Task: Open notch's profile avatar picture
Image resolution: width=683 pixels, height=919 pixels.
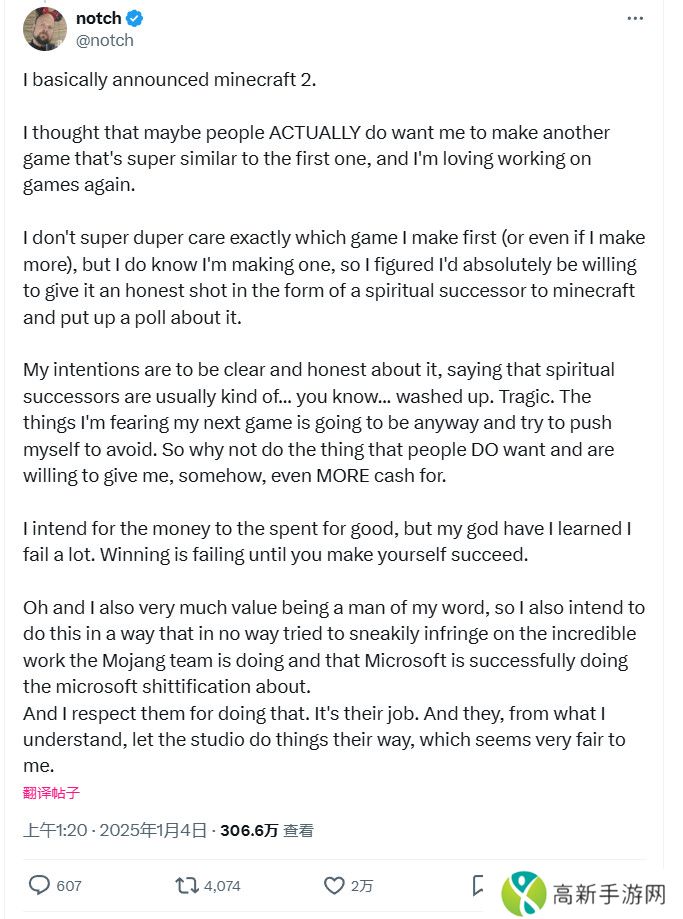Action: [x=45, y=29]
